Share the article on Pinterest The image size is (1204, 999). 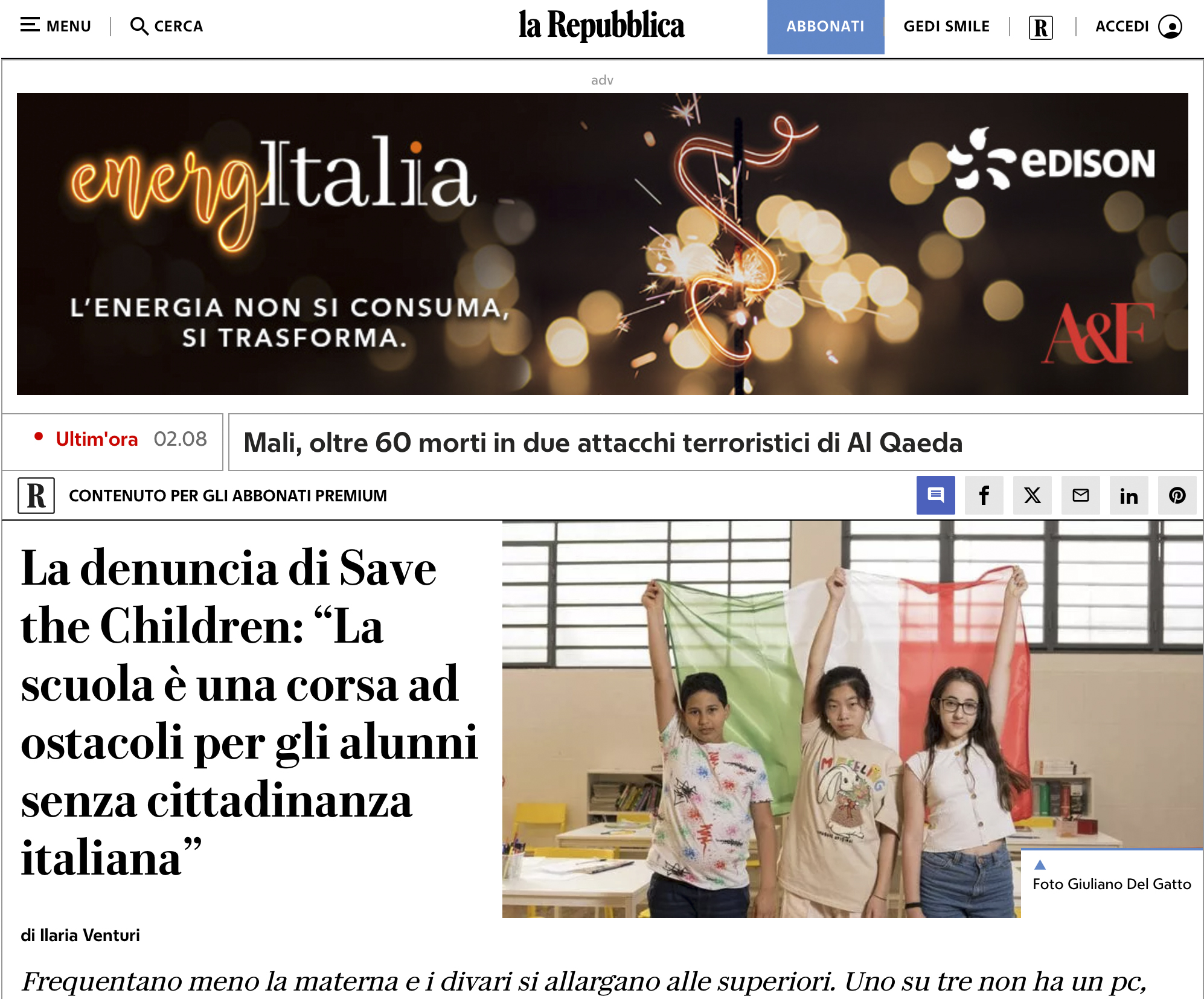pyautogui.click(x=1177, y=495)
